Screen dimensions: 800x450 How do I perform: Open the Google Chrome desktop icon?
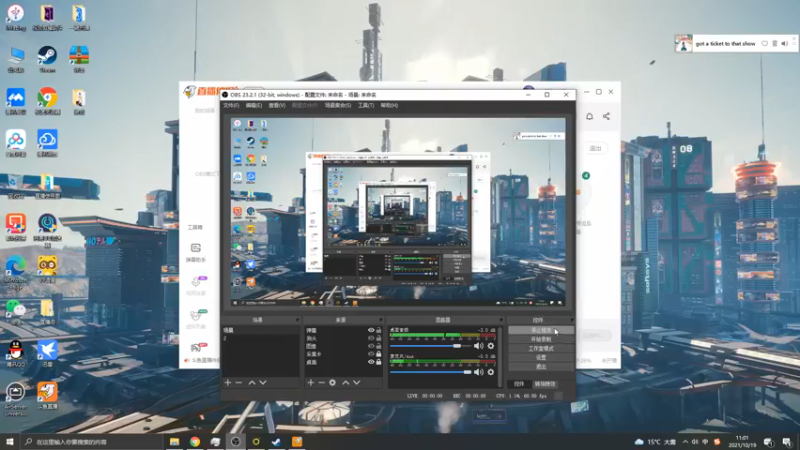click(47, 101)
